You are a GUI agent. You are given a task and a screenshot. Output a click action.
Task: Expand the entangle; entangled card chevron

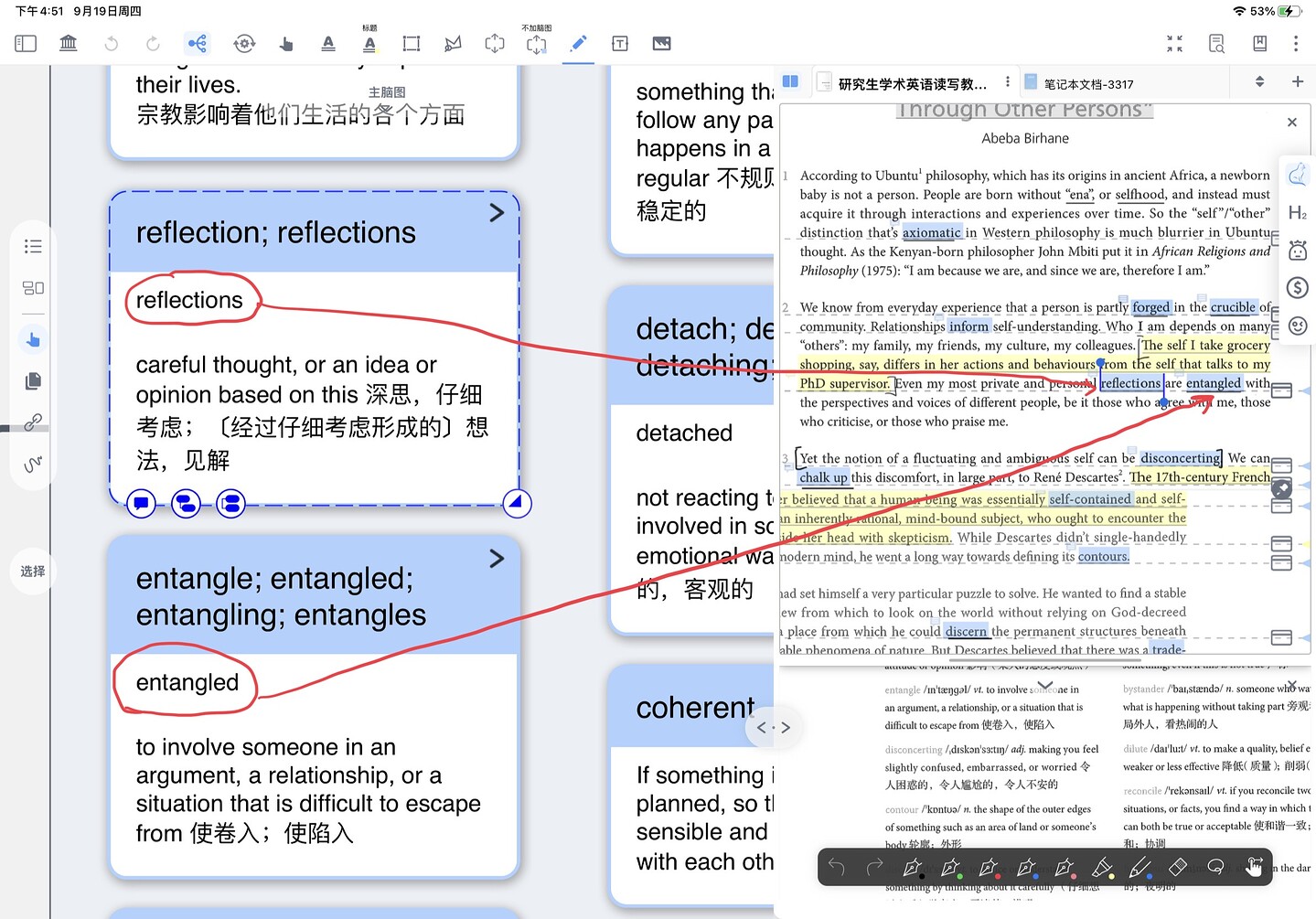[x=497, y=558]
